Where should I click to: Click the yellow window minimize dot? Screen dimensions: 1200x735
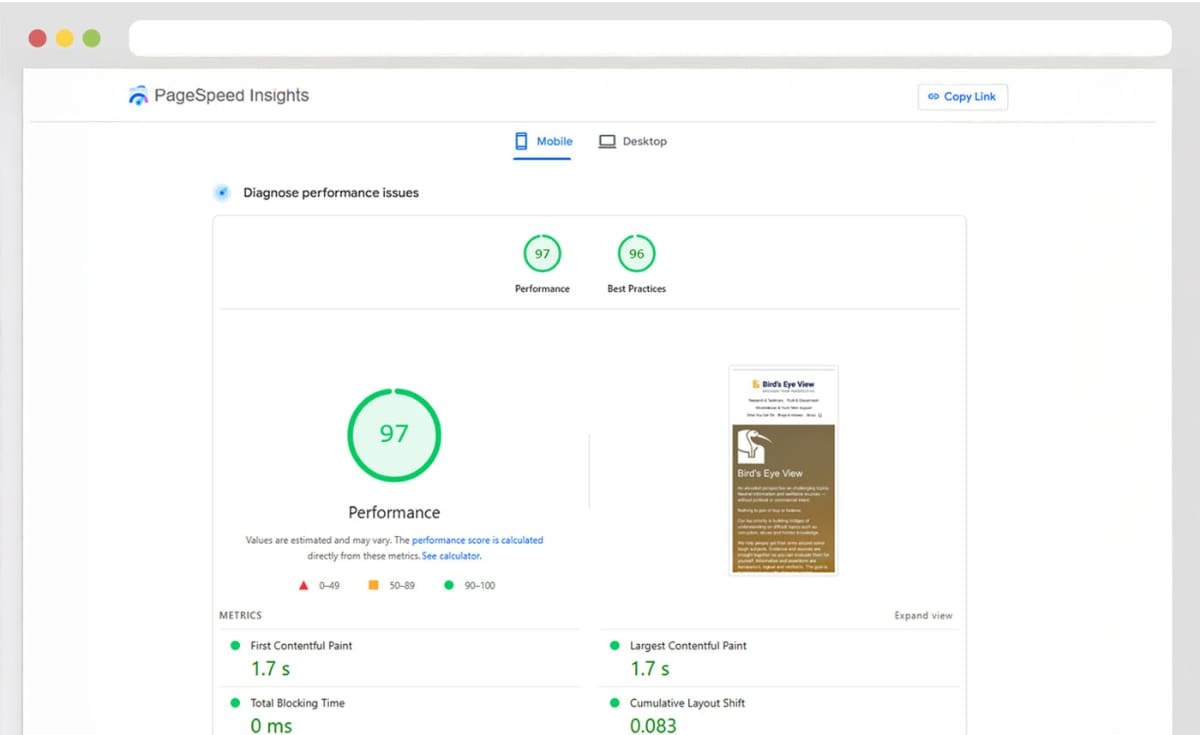click(64, 38)
